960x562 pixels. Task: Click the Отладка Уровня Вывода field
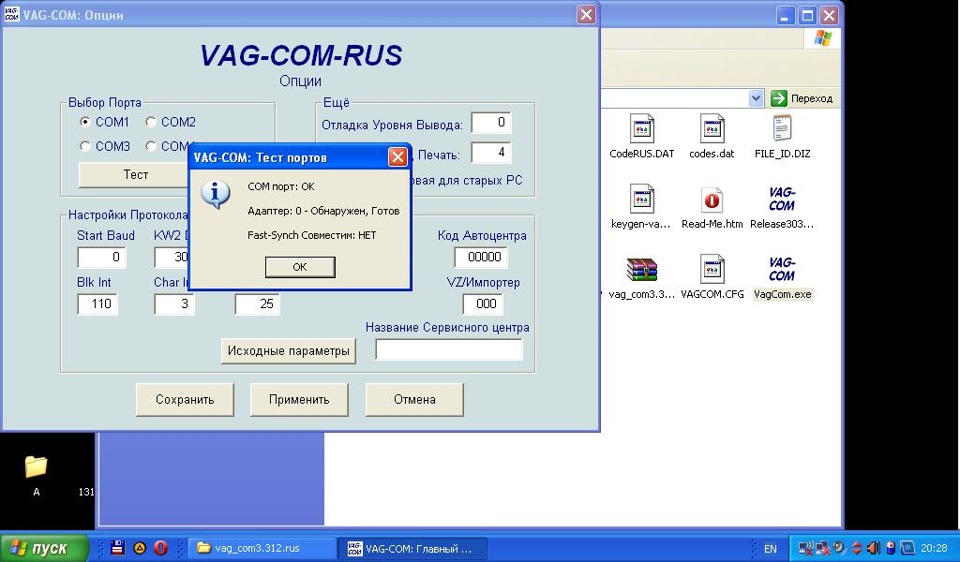click(491, 122)
